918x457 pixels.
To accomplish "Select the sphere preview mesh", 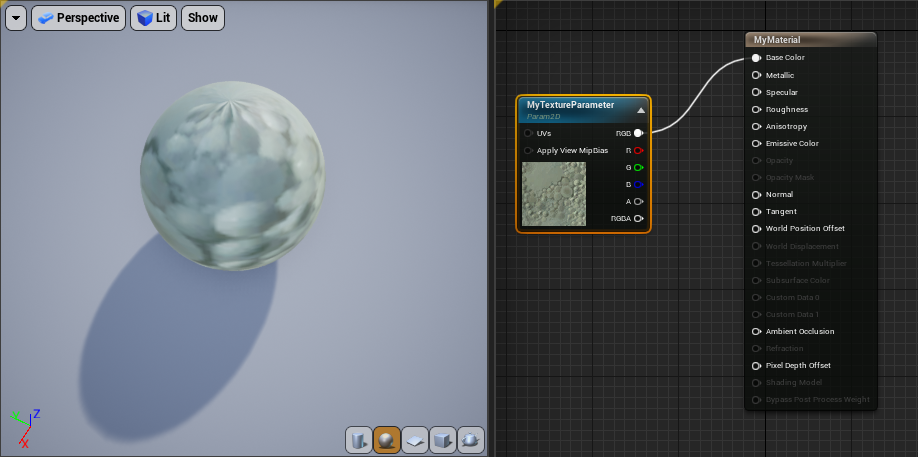I will [x=387, y=439].
